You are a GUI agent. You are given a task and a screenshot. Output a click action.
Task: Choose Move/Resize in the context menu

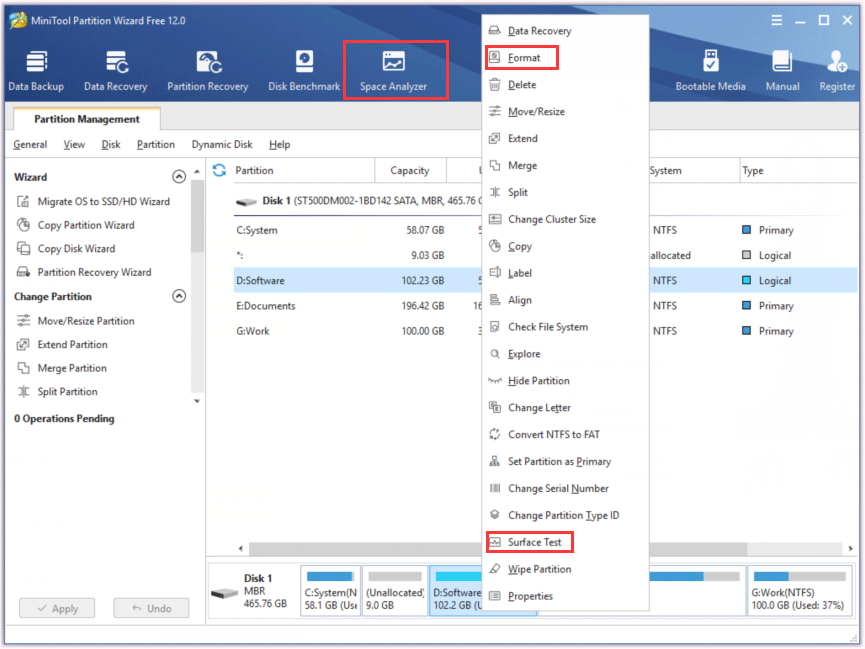click(x=565, y=111)
